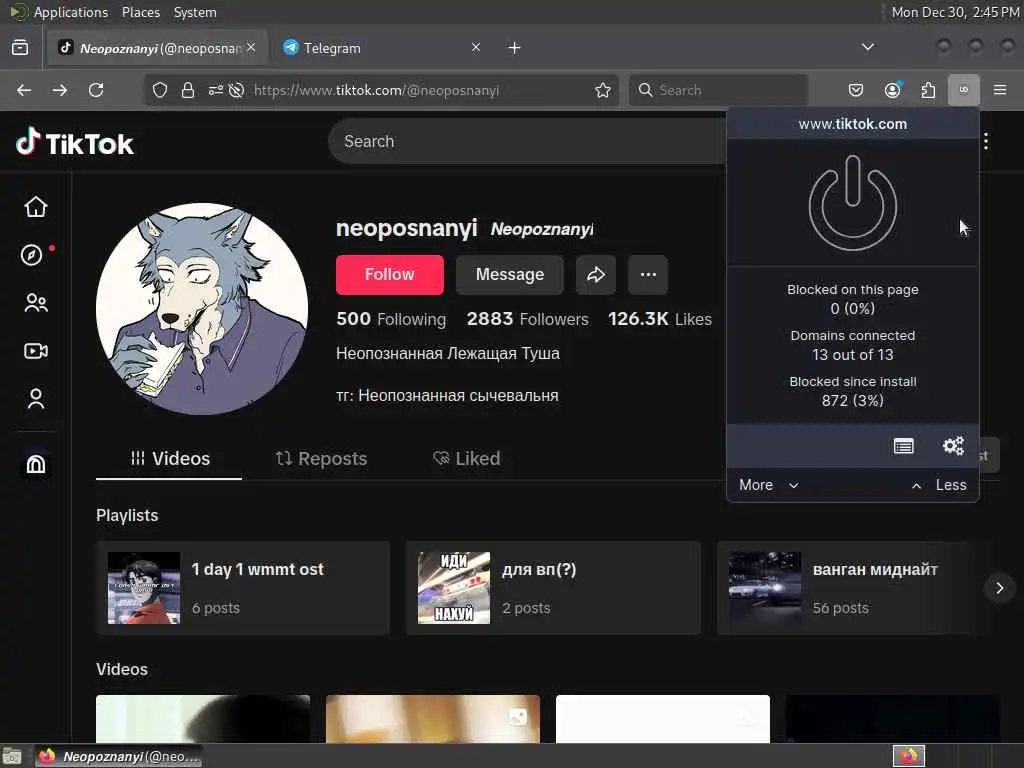Open the LIVE camera icon in sidebar
Image resolution: width=1024 pixels, height=768 pixels.
36,351
